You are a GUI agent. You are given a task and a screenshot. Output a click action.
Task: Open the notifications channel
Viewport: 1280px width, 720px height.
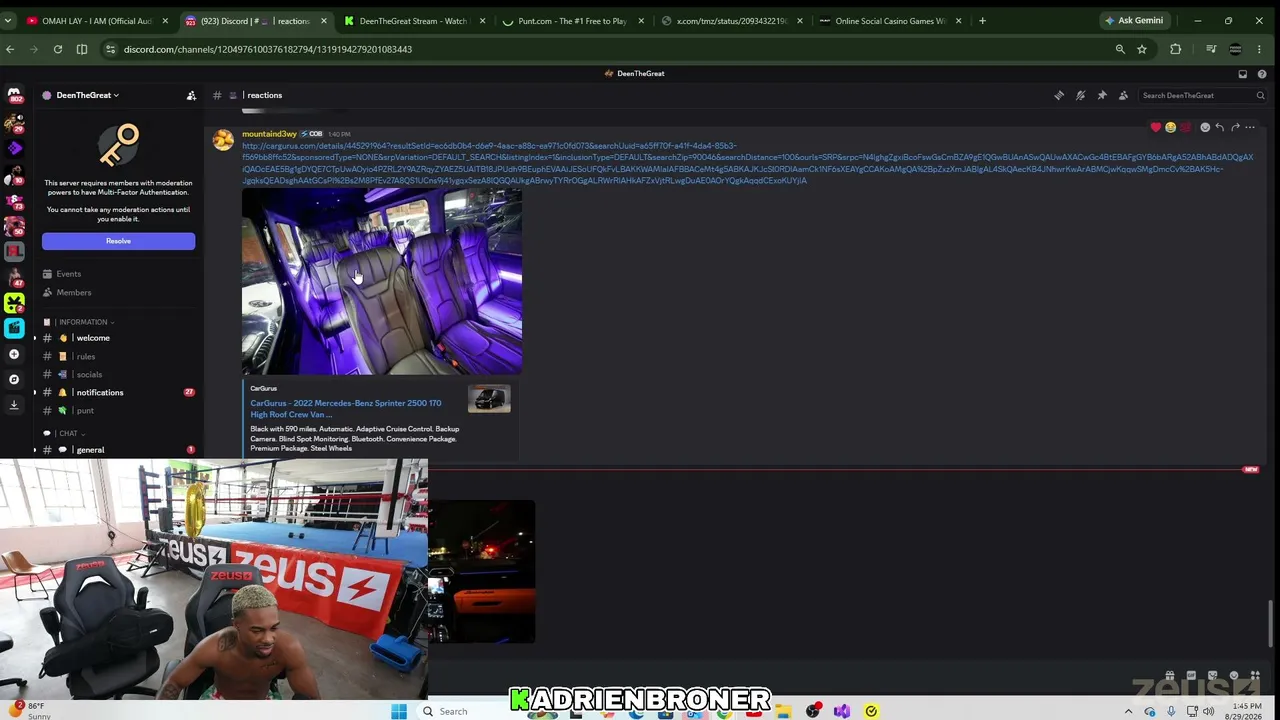[x=118, y=392]
